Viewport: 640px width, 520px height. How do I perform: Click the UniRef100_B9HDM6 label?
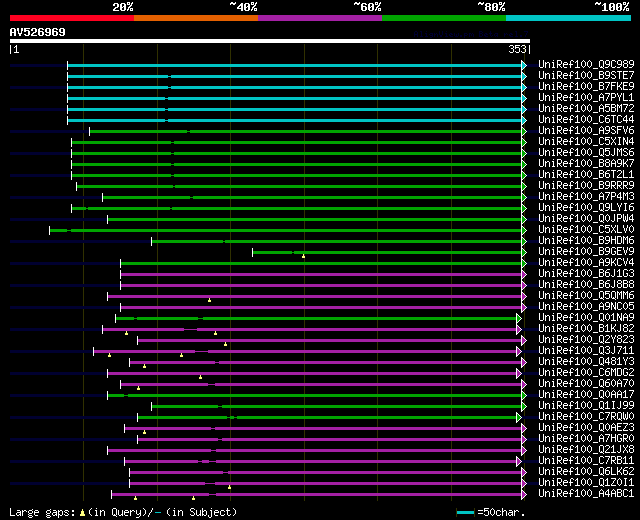[586, 241]
